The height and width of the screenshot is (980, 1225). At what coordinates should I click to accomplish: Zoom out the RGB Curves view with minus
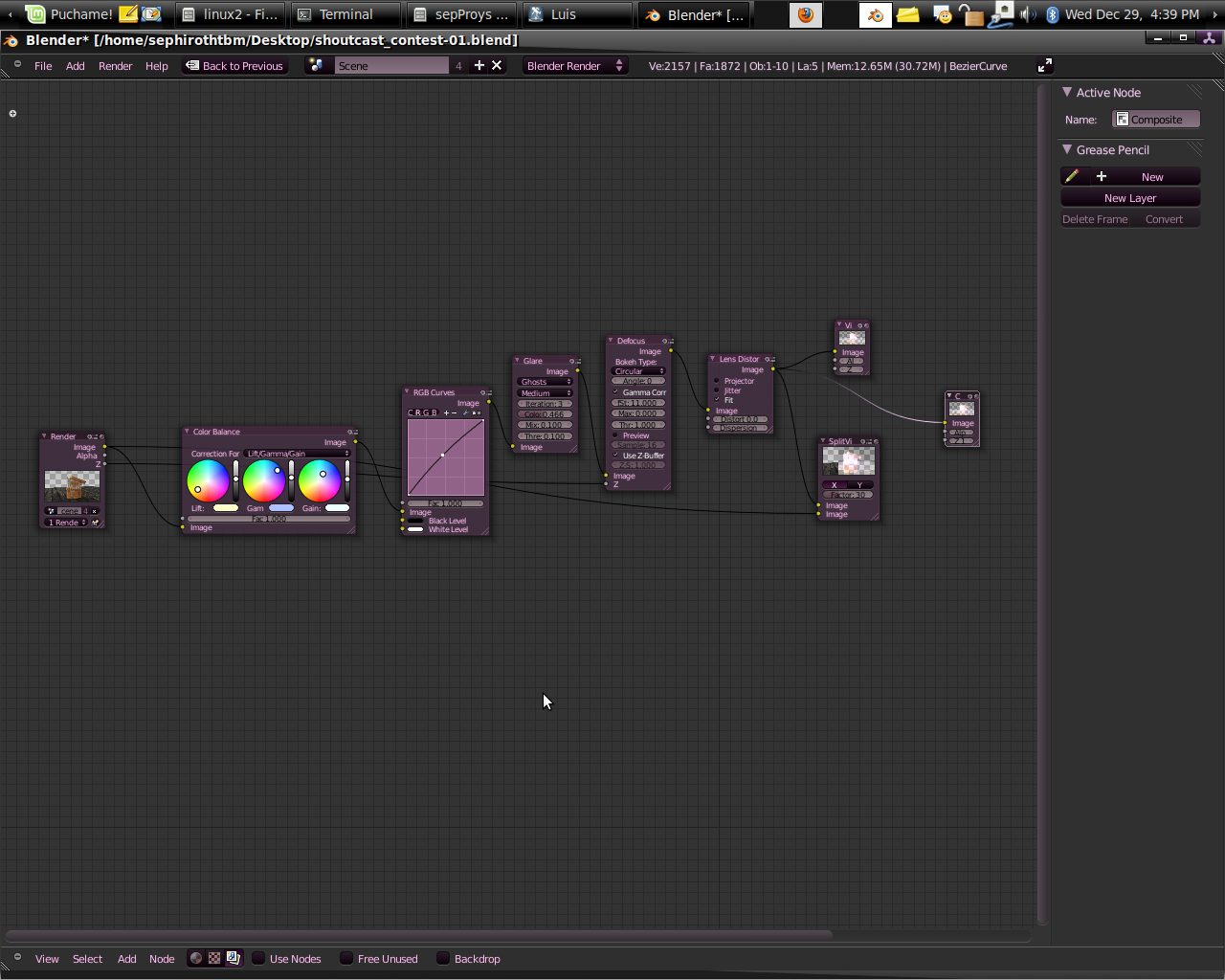point(454,412)
